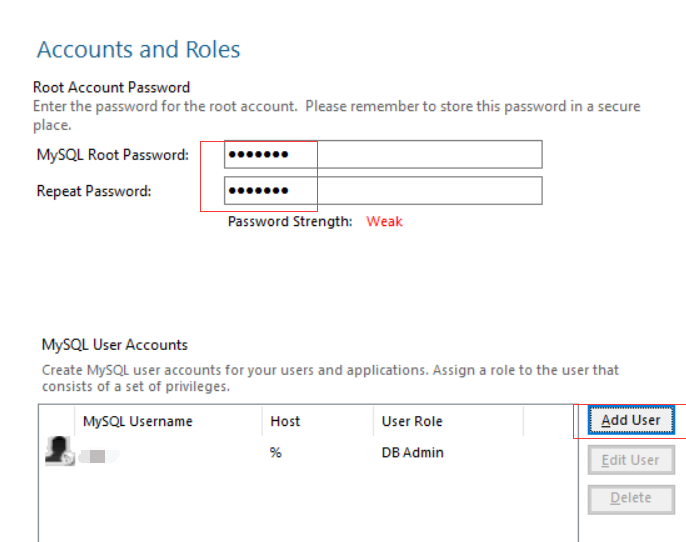Click the Add User button

pyautogui.click(x=630, y=420)
